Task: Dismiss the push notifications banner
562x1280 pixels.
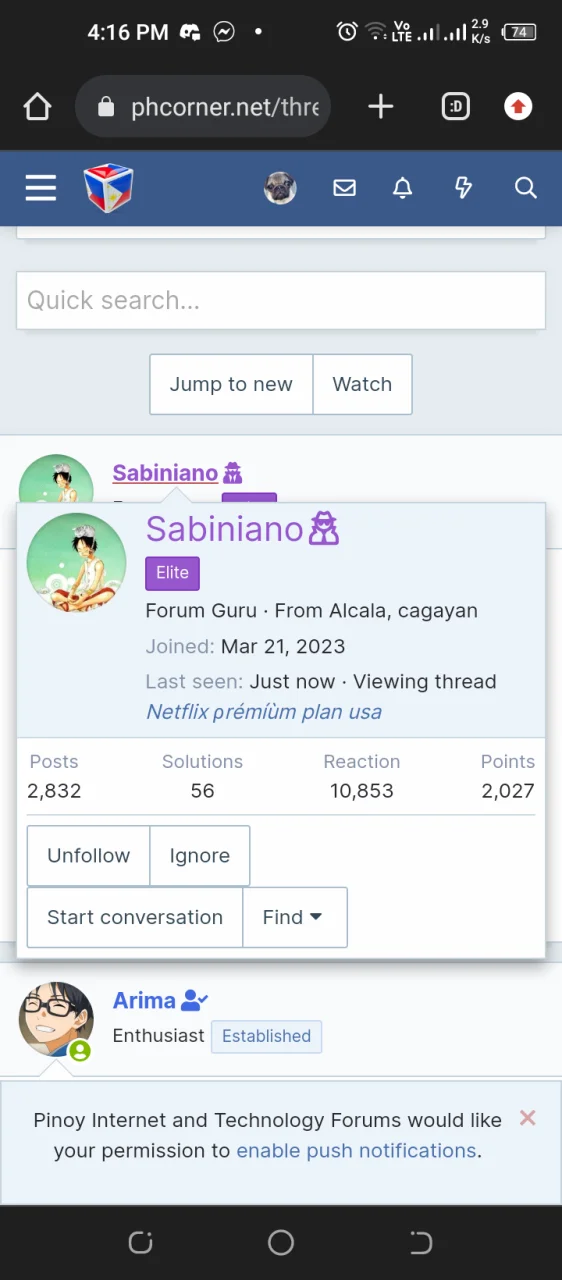Action: [528, 1118]
